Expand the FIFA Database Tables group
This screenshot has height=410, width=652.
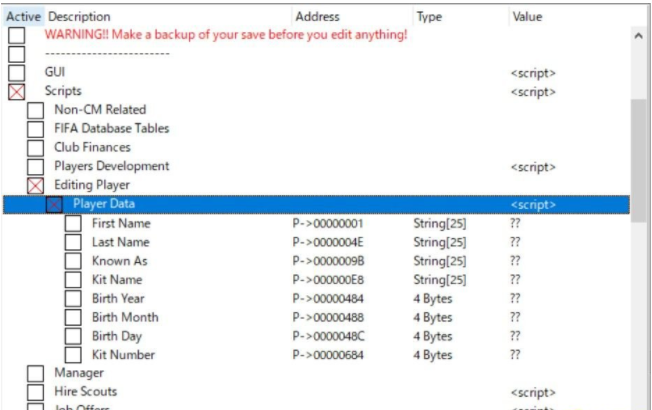point(35,129)
